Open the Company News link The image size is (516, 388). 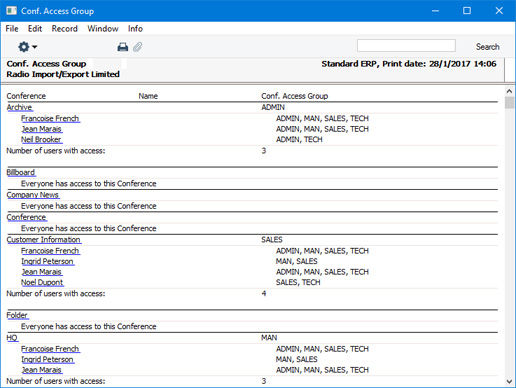coord(33,195)
